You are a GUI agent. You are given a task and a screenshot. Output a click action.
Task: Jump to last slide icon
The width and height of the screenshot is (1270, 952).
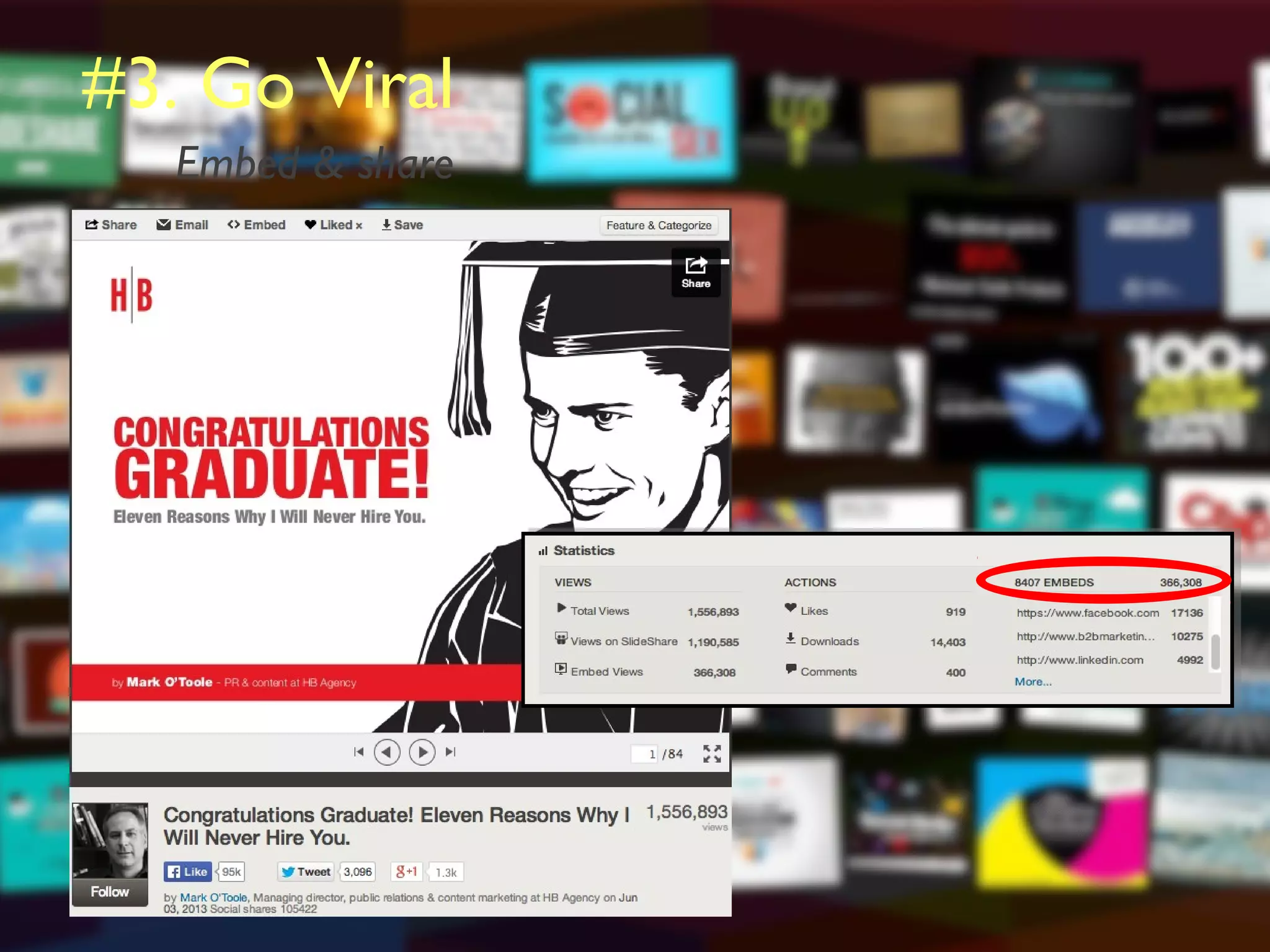pyautogui.click(x=451, y=752)
